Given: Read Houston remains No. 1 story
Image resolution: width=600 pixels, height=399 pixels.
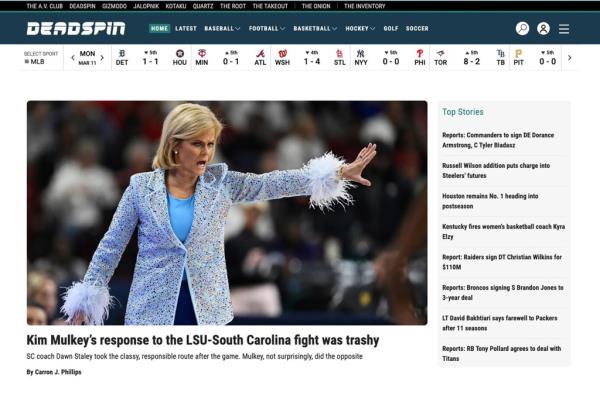Looking at the screenshot, I should pos(490,201).
